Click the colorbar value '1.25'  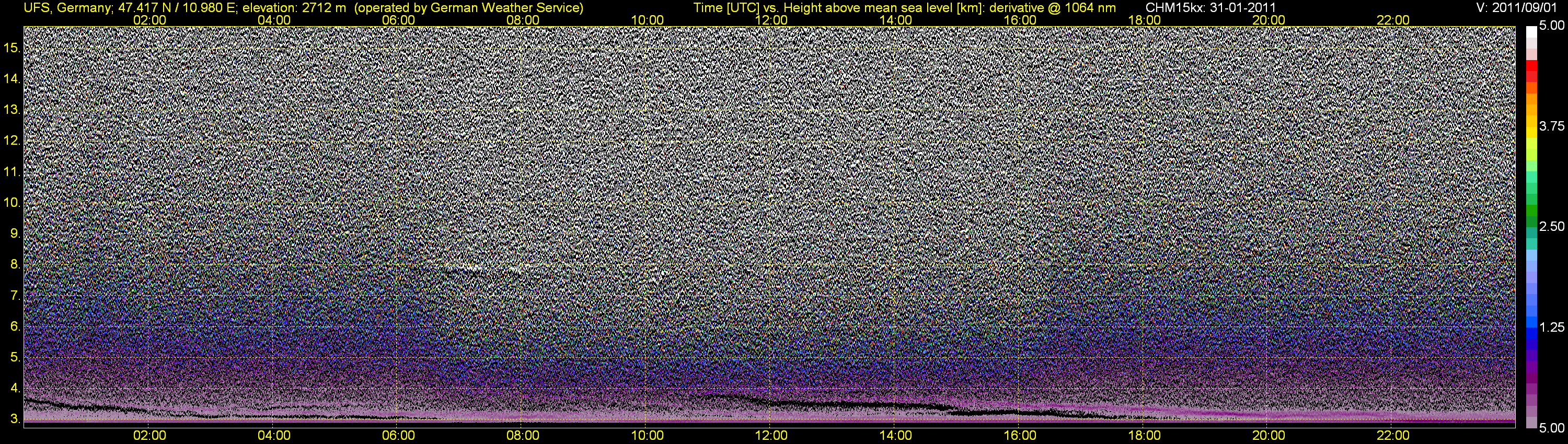(x=1552, y=328)
